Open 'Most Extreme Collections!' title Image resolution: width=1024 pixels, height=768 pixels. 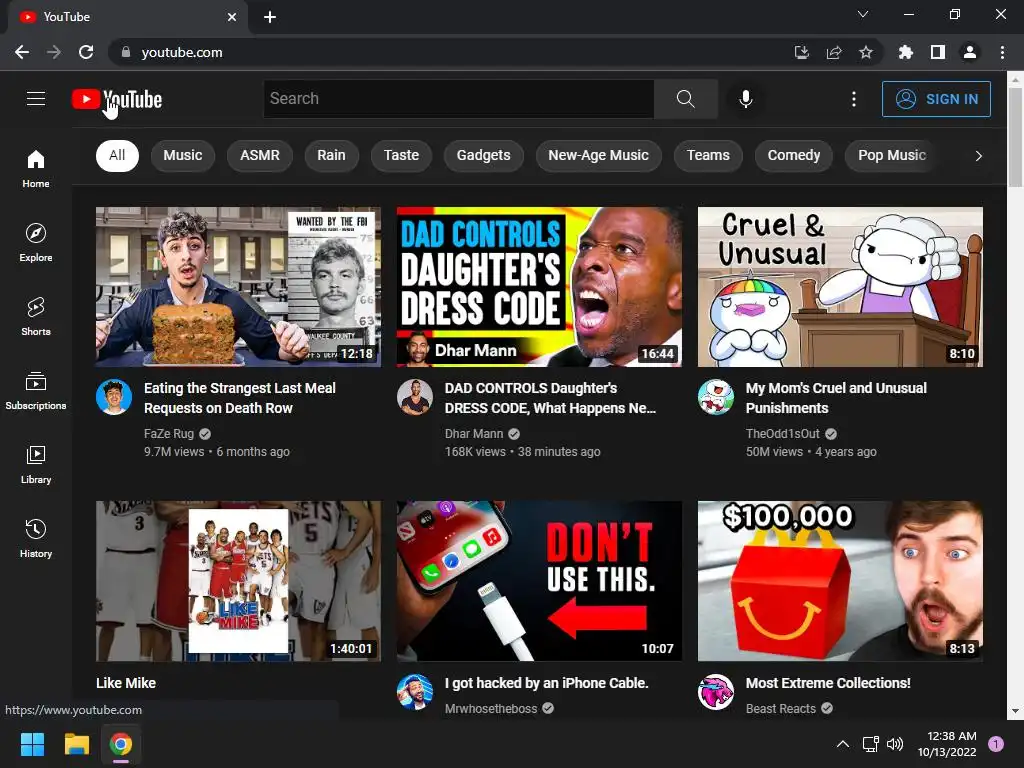[828, 683]
